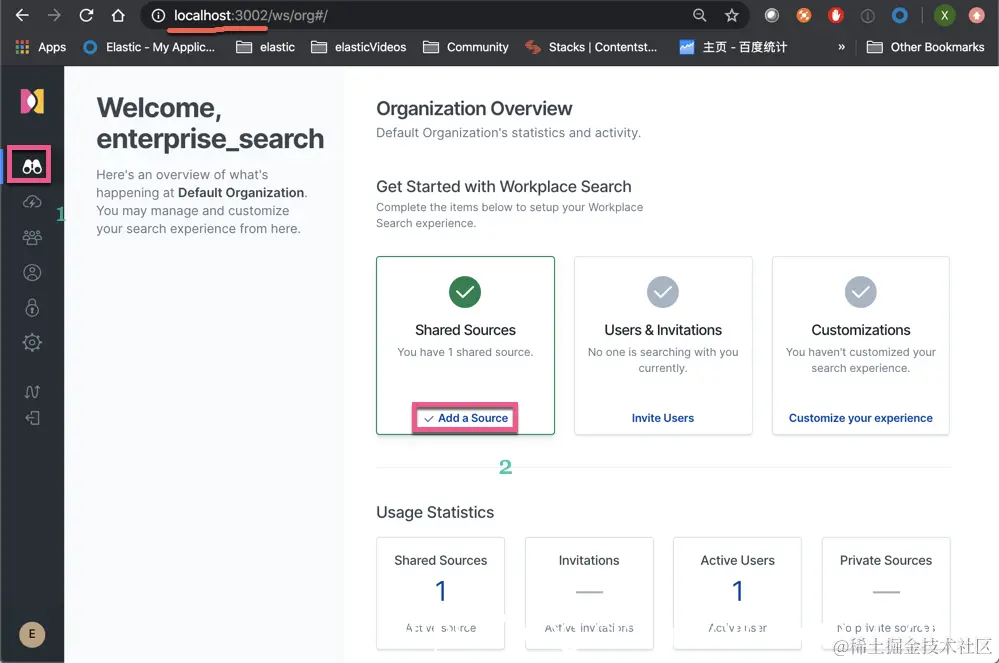
Task: Open the elastic bookmark folder
Action: [x=265, y=47]
